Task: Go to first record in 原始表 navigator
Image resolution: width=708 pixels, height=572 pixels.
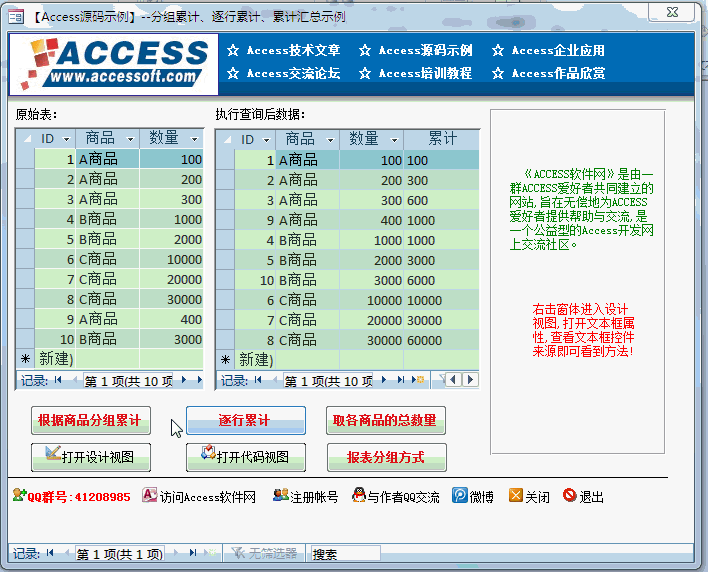Action: click(58, 380)
